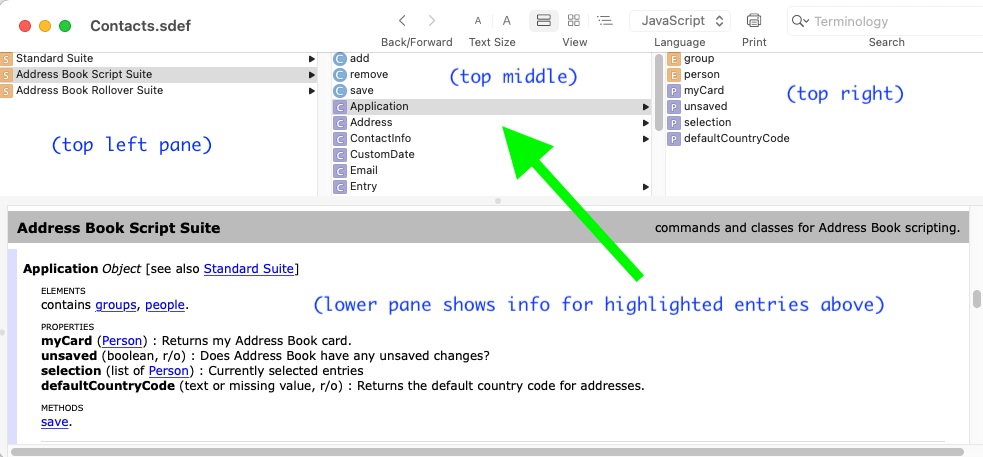Click the Email class icon
Image resolution: width=983 pixels, height=457 pixels.
click(x=340, y=171)
